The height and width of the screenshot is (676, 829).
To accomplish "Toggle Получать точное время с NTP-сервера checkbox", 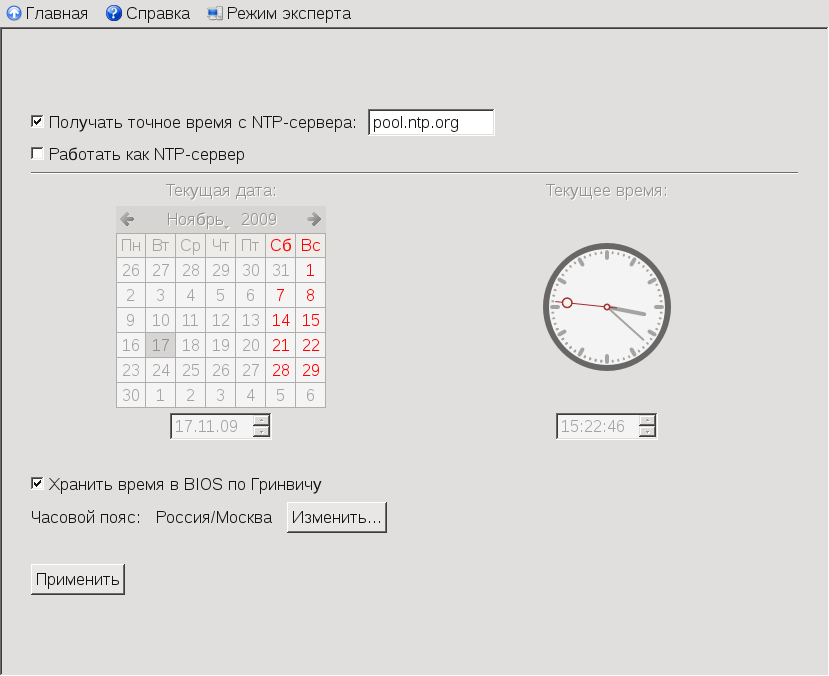I will (x=38, y=122).
